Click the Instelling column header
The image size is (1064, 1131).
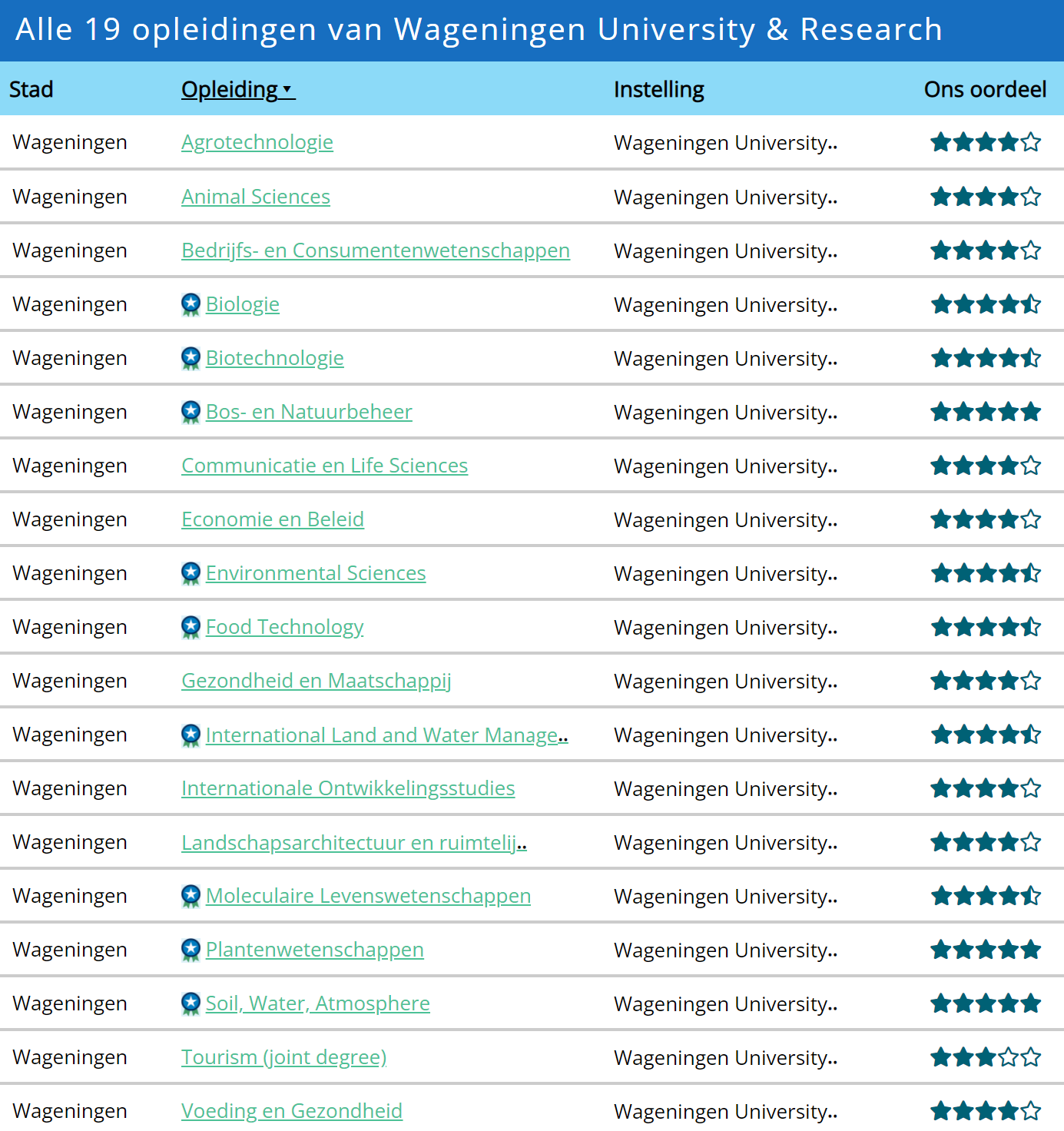pyautogui.click(x=658, y=90)
